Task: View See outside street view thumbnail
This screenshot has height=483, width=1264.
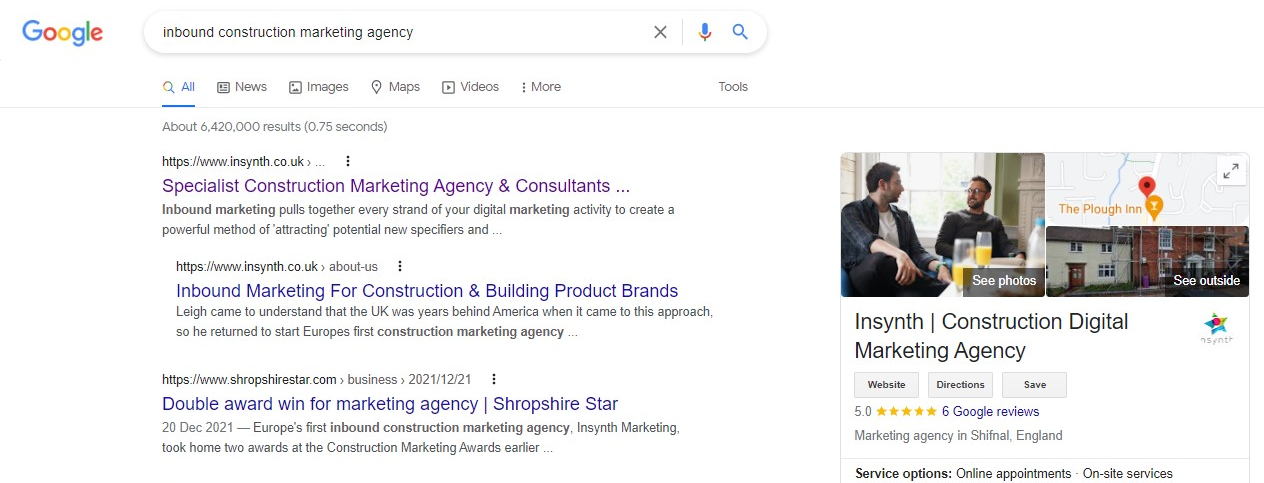Action: tap(1147, 262)
